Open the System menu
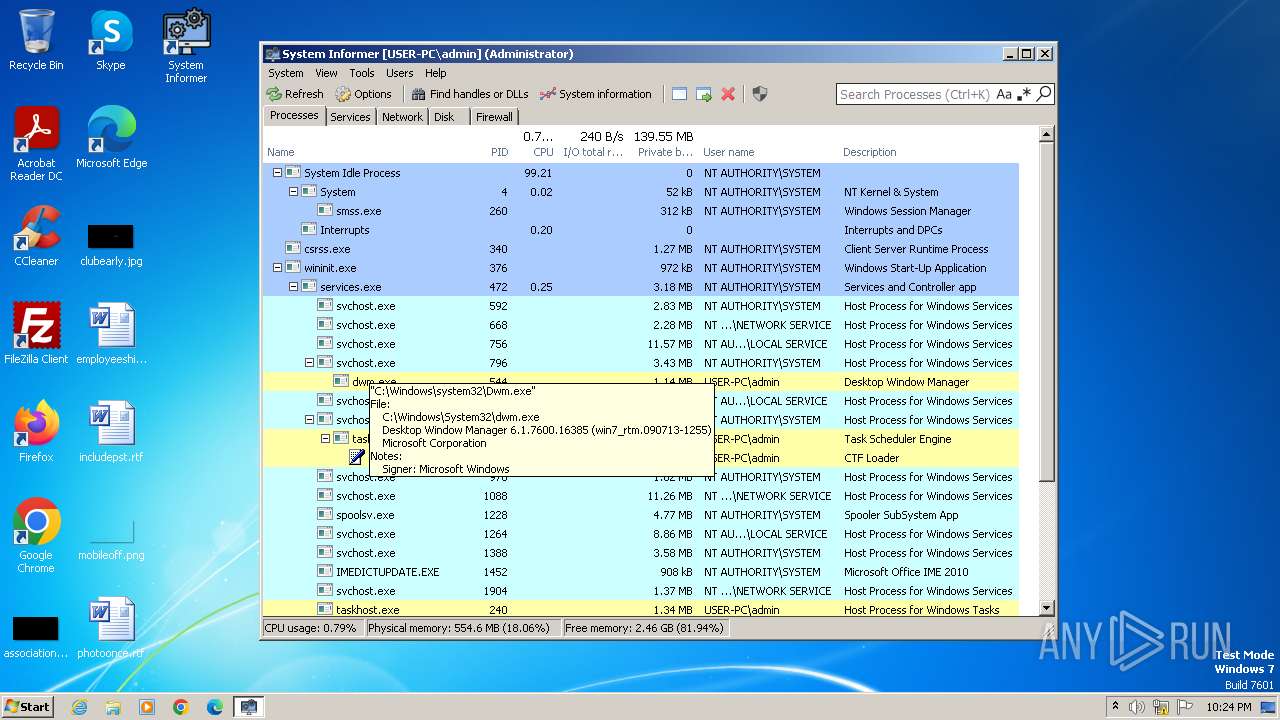This screenshot has height=720, width=1280. [285, 73]
